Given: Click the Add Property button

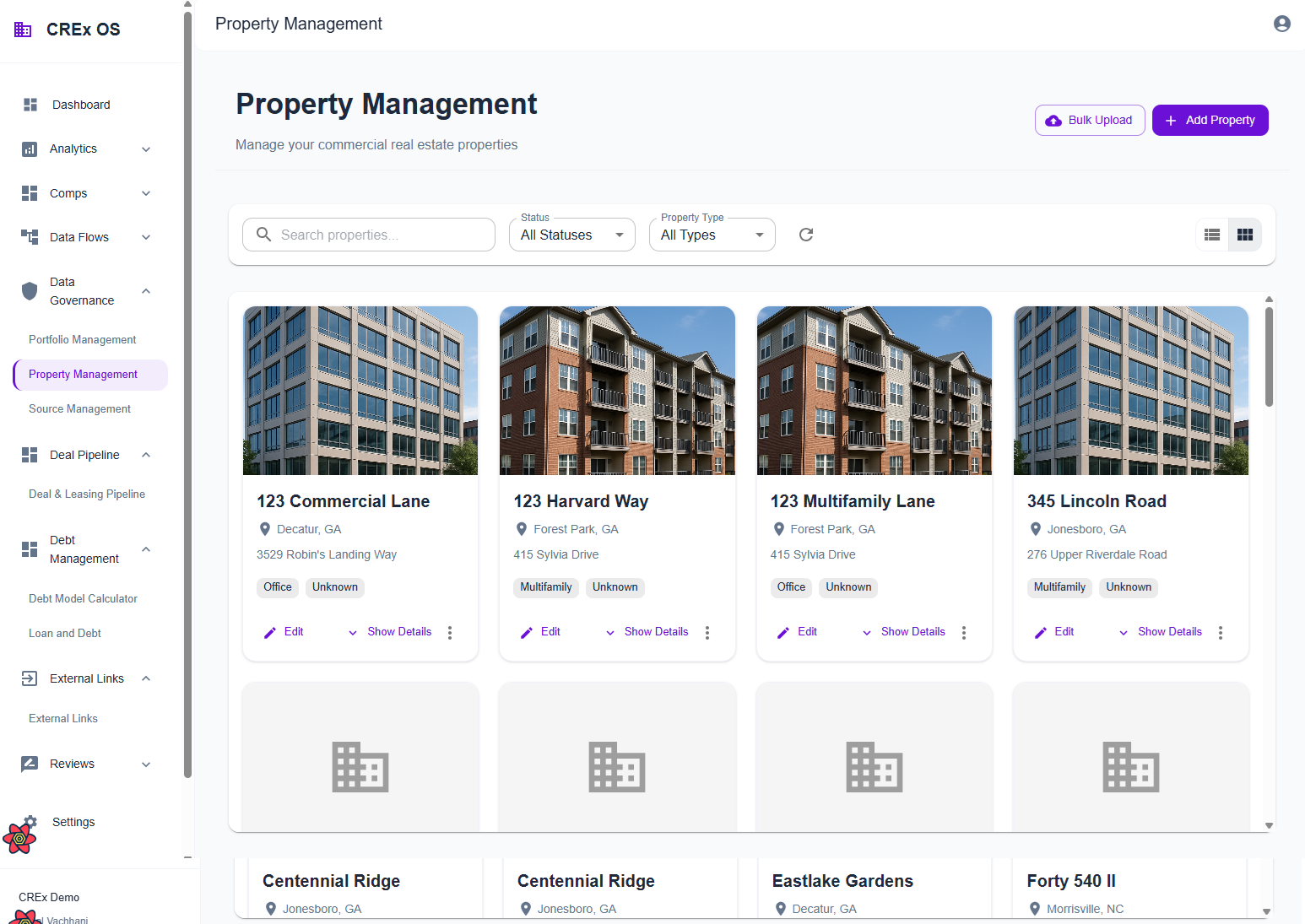Looking at the screenshot, I should 1210,120.
